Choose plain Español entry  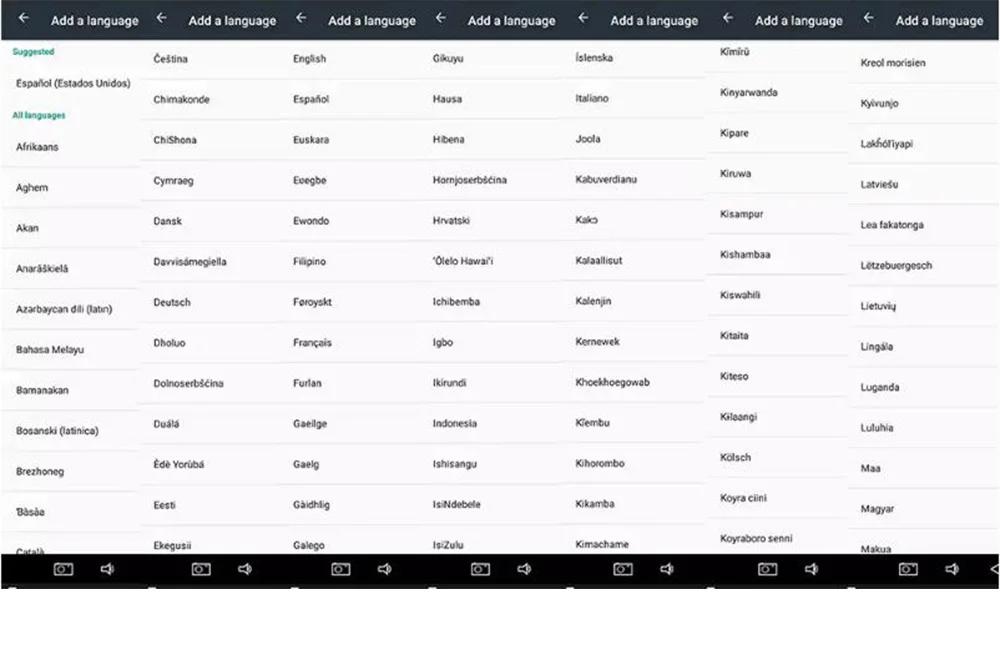click(349, 100)
